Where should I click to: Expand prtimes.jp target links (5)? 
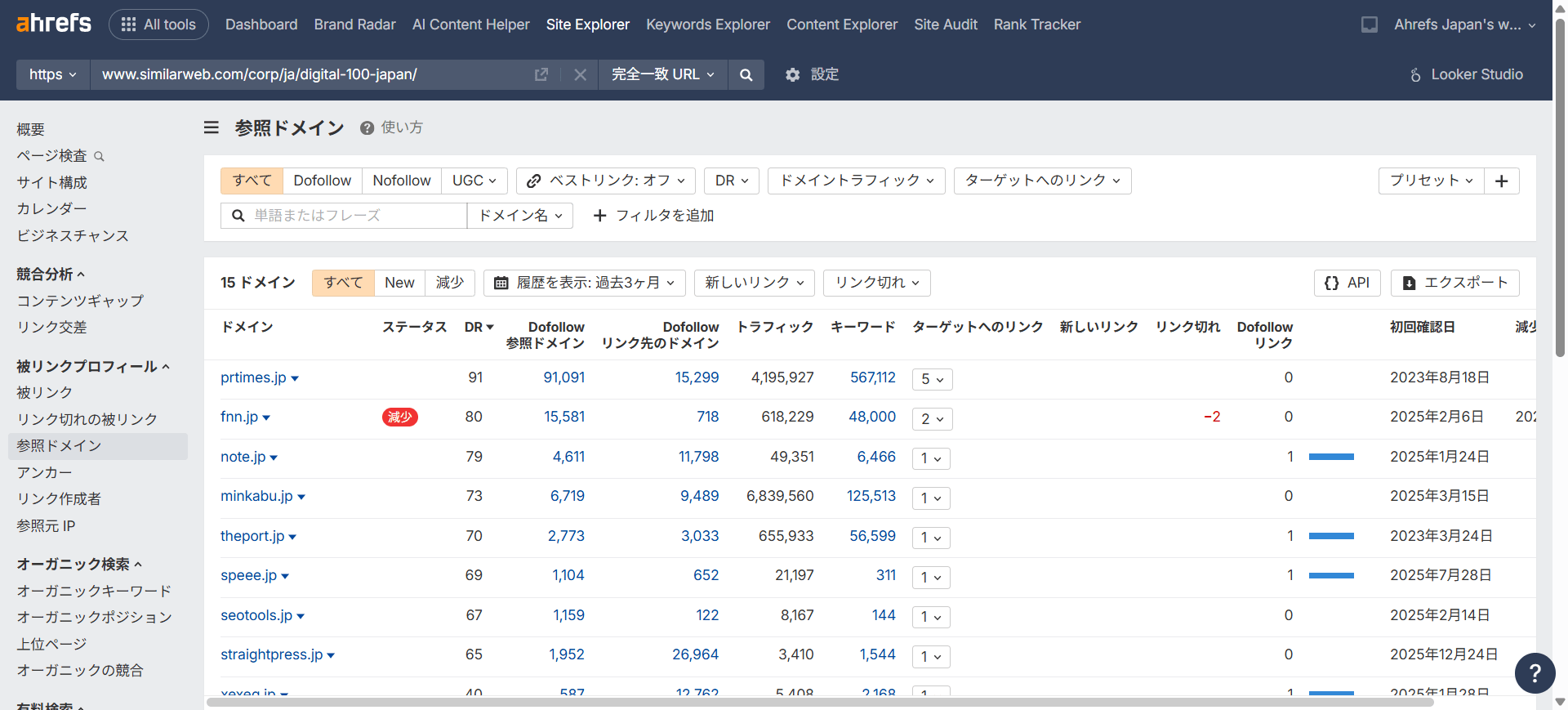(x=932, y=379)
